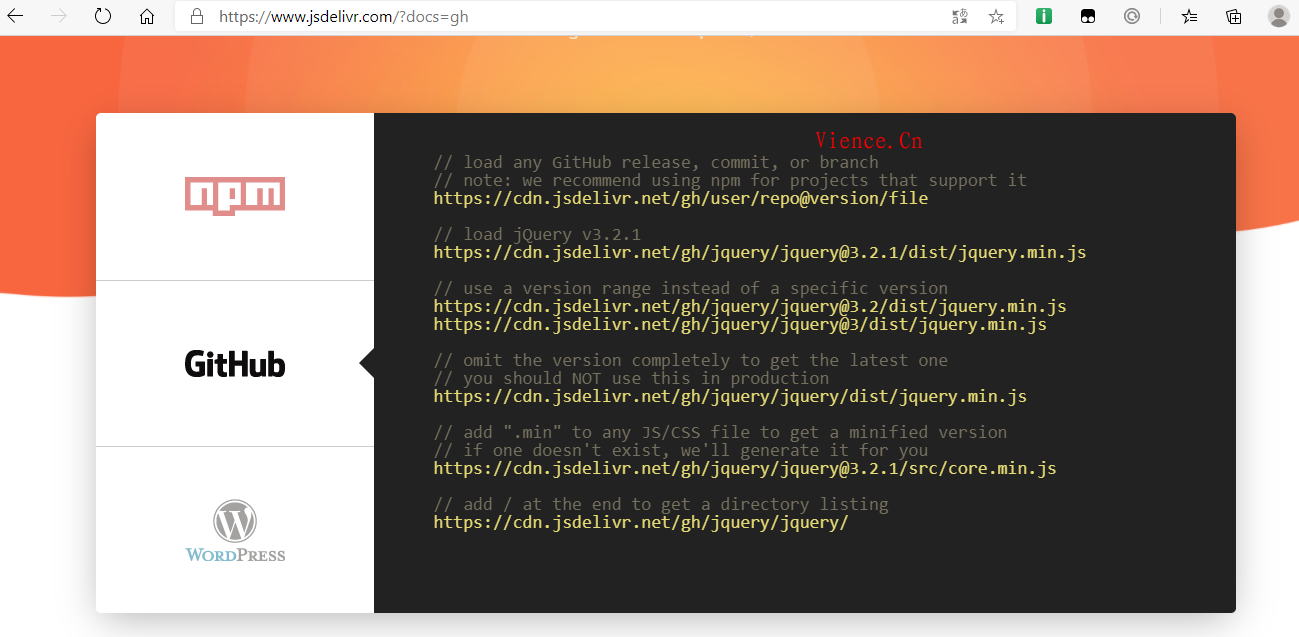Open the Favorites list icon
Viewport: 1299px width, 637px height.
pos(1189,16)
